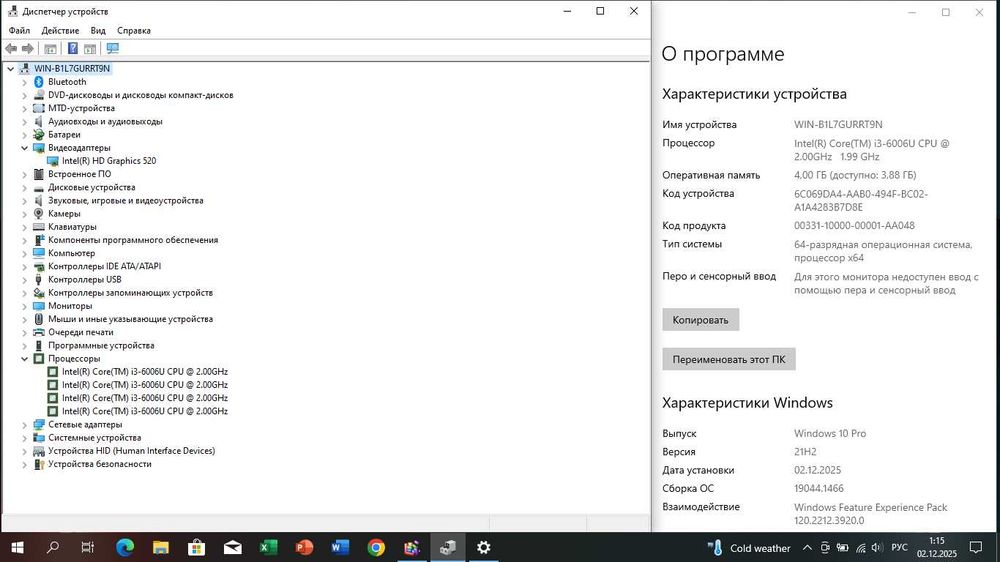This screenshot has height=562, width=1000.
Task: Select the Intel(R) HD Graphics 520 adapter
Action: coord(109,161)
